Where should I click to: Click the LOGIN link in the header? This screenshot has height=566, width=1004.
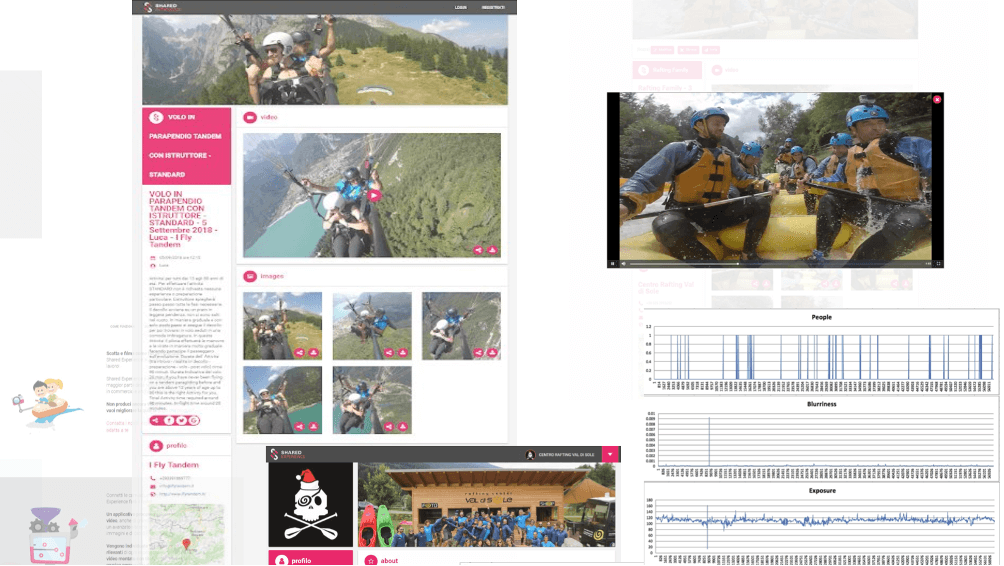(x=460, y=7)
